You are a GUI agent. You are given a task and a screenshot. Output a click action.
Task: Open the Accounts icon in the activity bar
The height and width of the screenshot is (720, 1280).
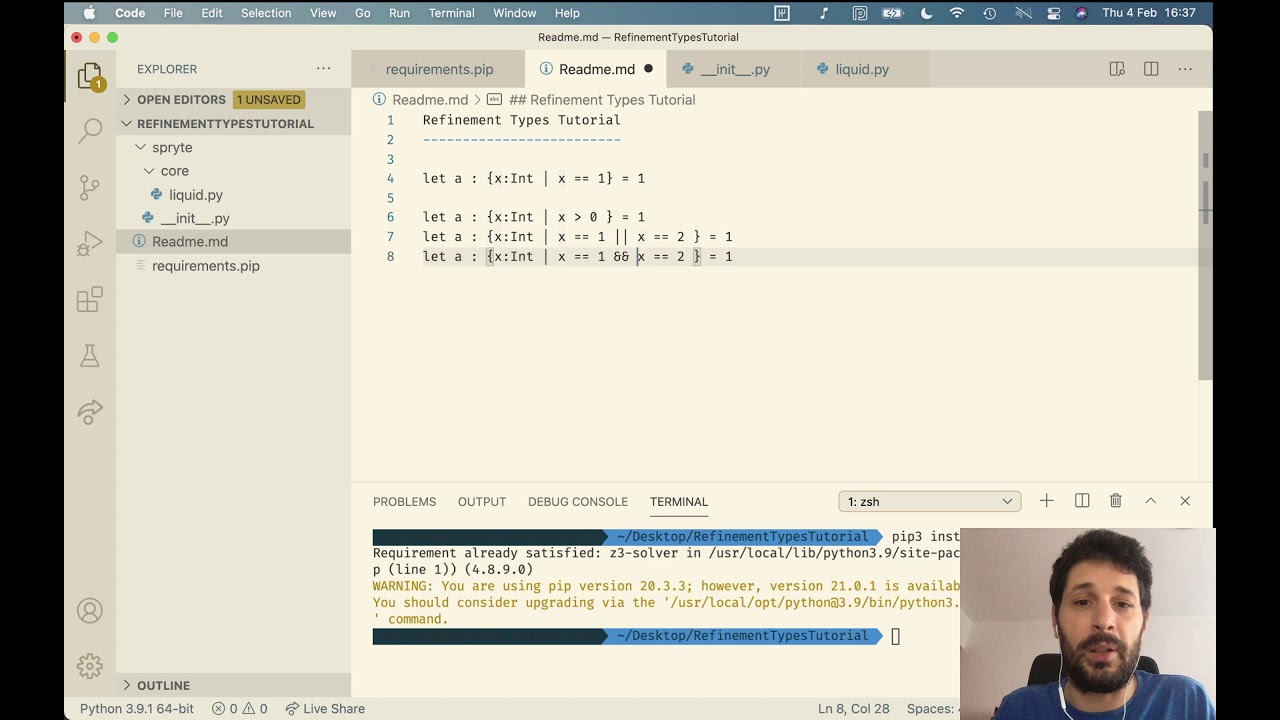(x=90, y=610)
